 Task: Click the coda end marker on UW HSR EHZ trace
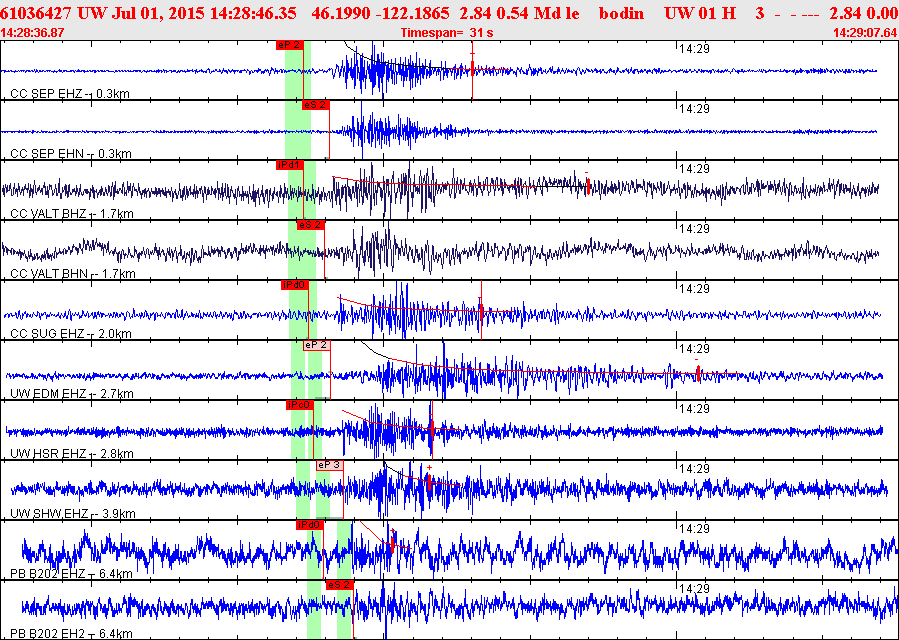pos(432,429)
